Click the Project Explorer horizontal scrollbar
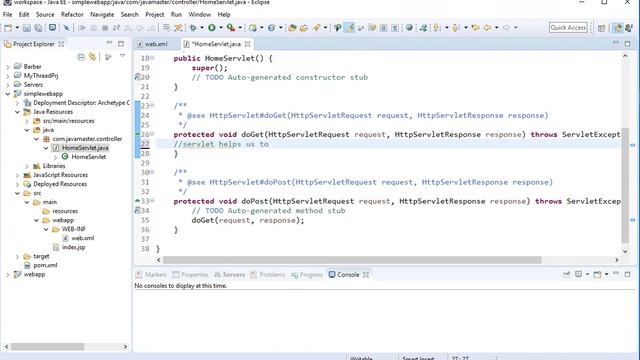This screenshot has height=360, width=640. tap(47, 347)
